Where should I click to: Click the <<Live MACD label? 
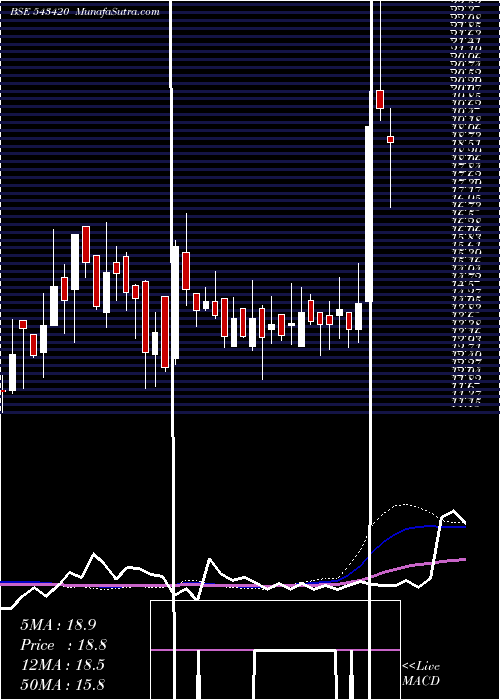pyautogui.click(x=421, y=674)
